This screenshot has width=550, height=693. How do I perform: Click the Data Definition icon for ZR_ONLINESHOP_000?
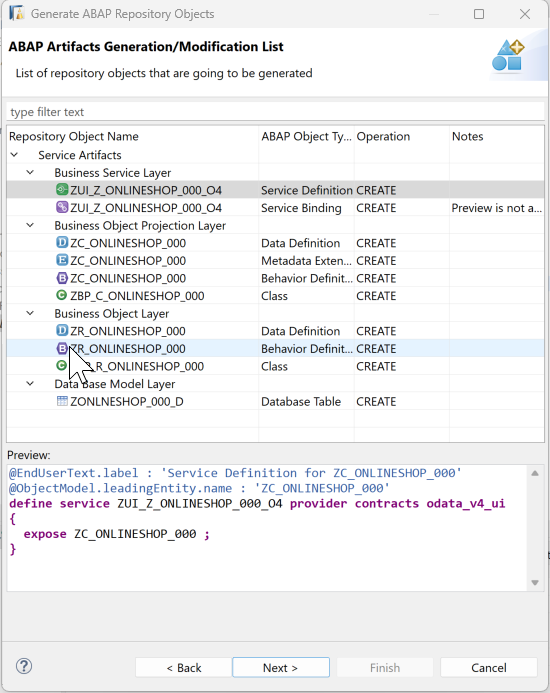tap(62, 331)
